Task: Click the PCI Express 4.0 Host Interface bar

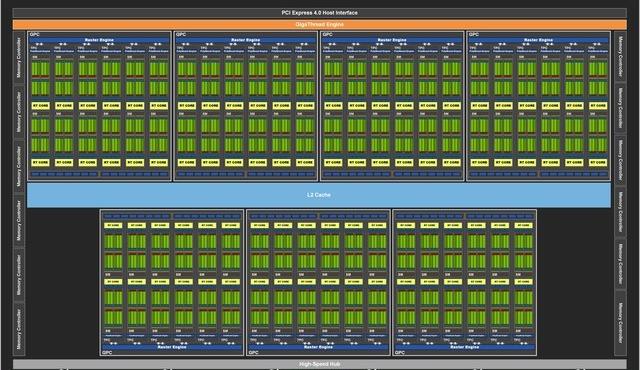Action: point(320,13)
